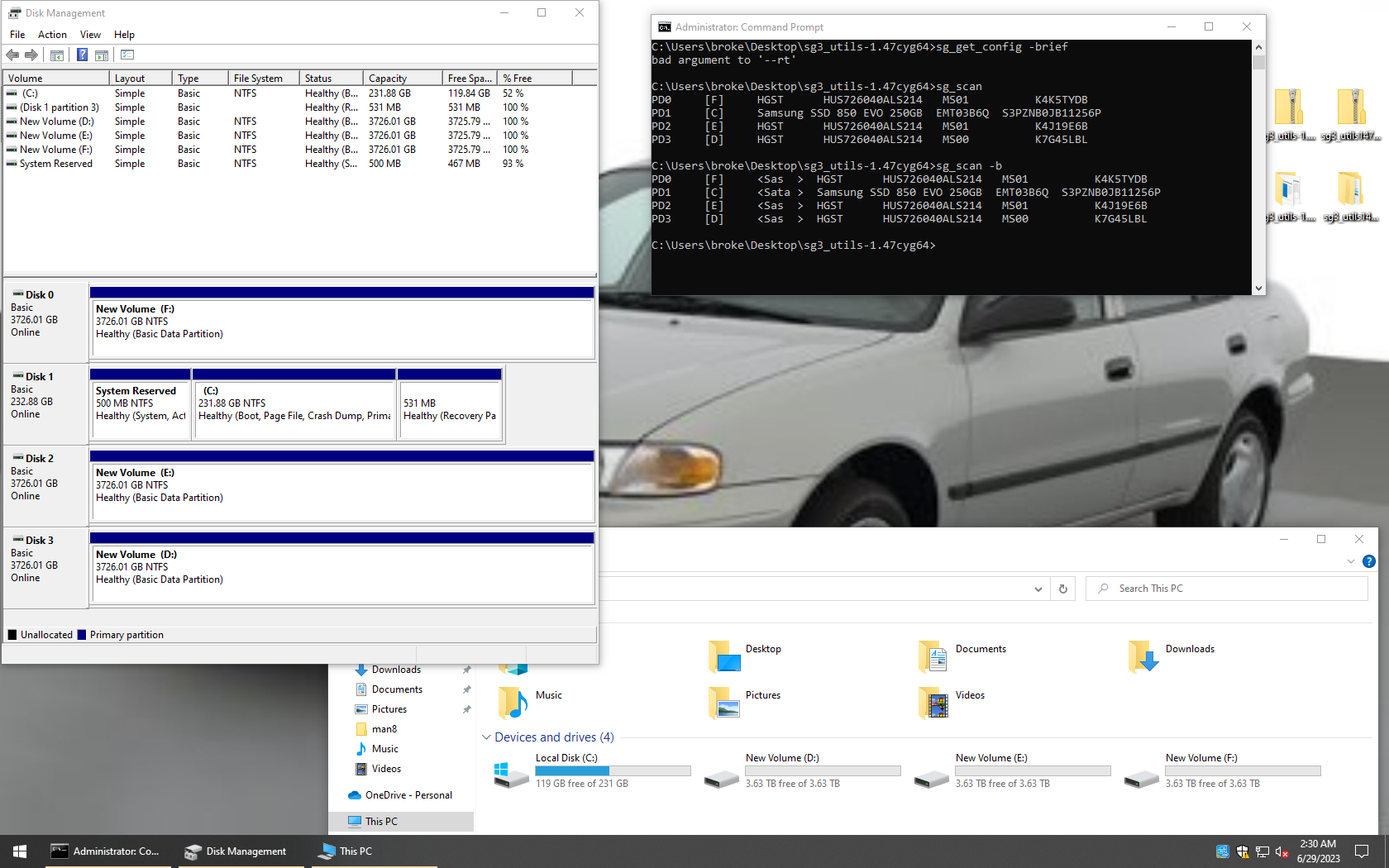The image size is (1389, 868).
Task: Sort volumes by the Capacity column header
Action: coord(402,79)
